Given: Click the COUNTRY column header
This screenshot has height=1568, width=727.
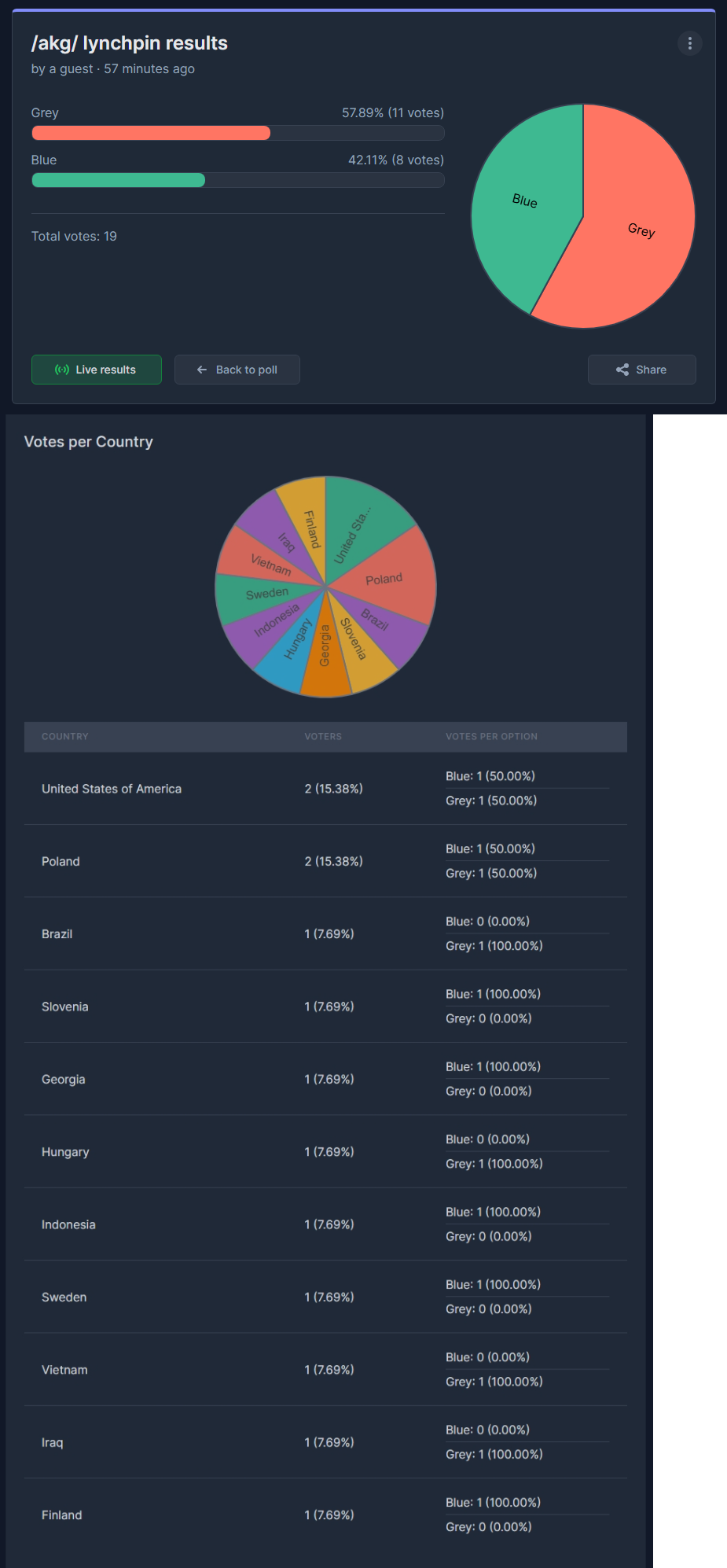Looking at the screenshot, I should pyautogui.click(x=65, y=737).
